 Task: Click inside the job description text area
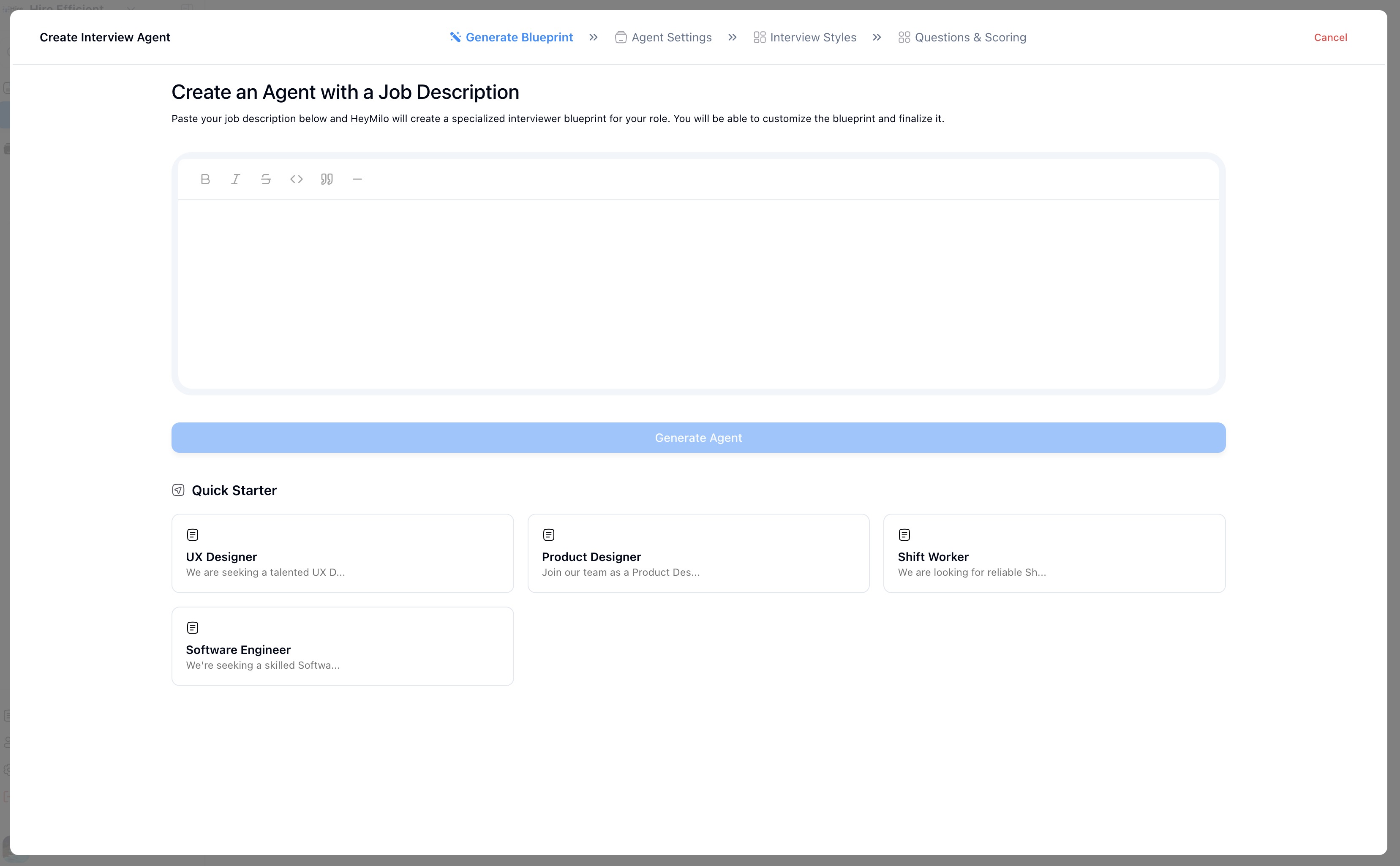(x=698, y=286)
